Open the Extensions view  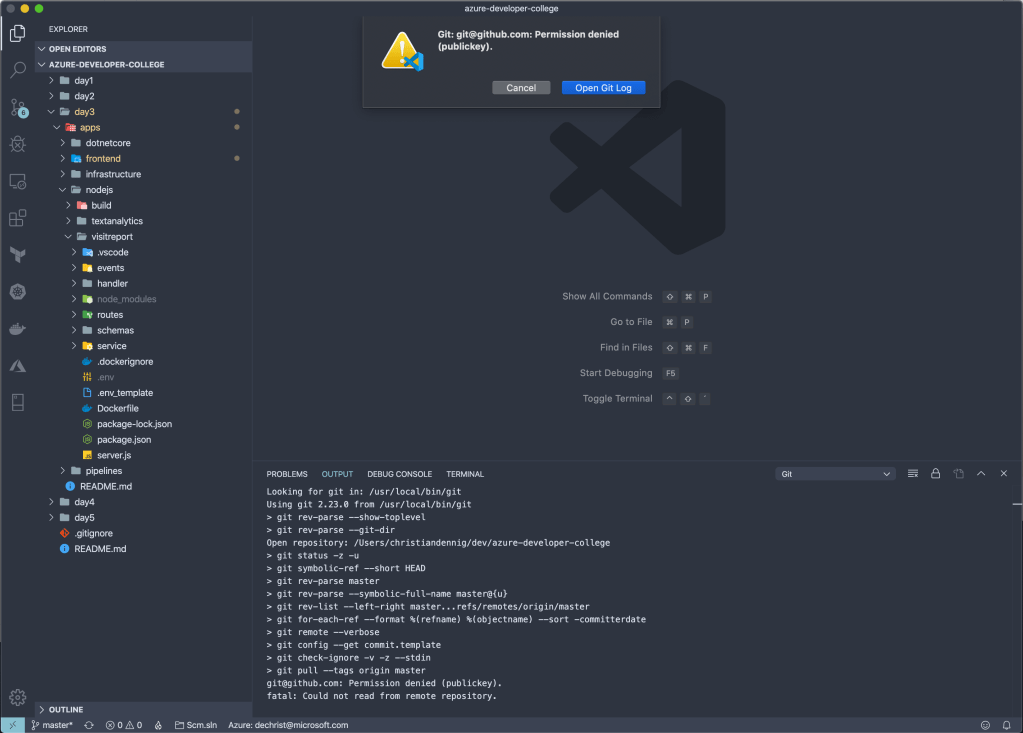[x=18, y=218]
